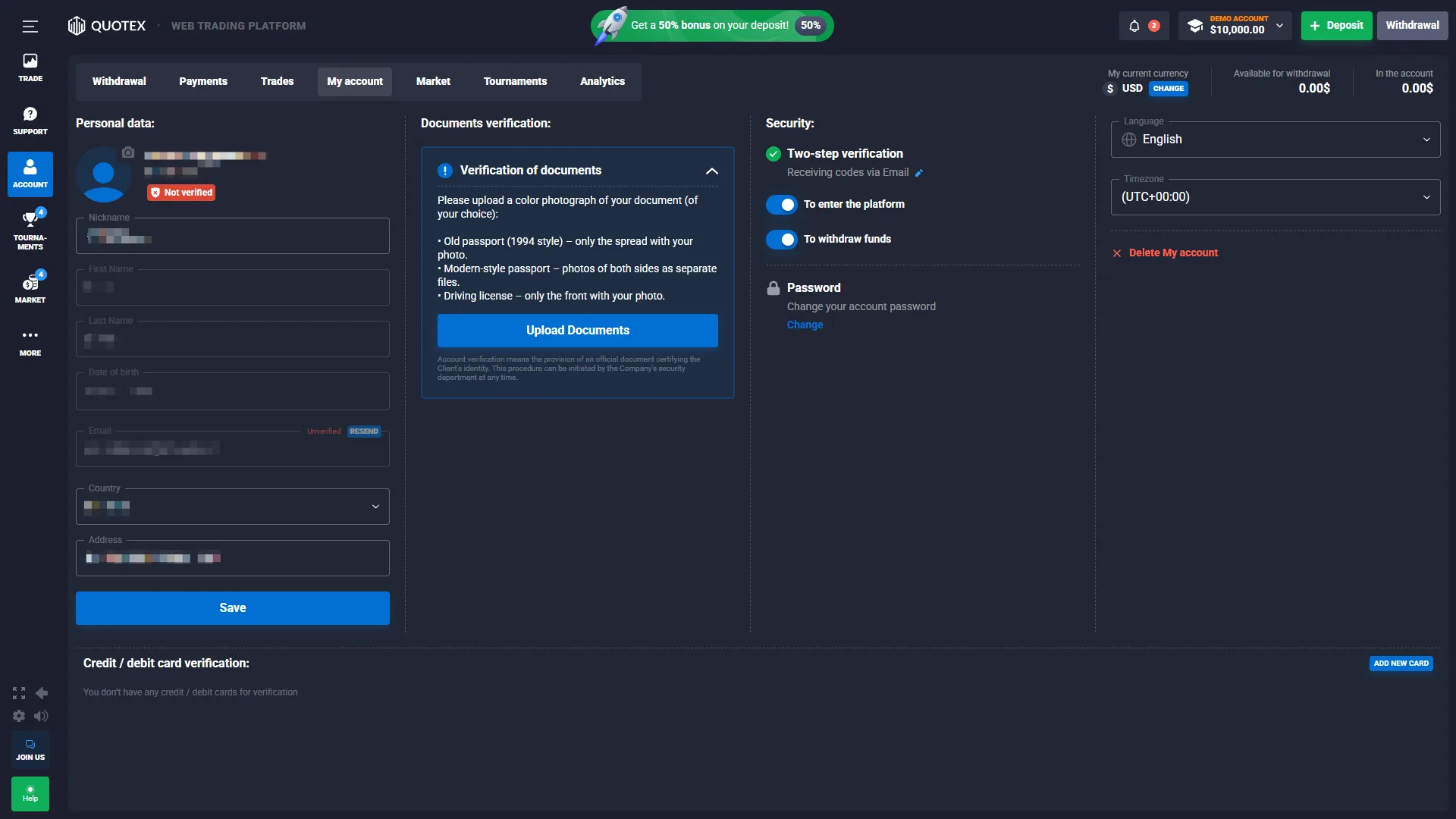Switch to the Analytics tab
The width and height of the screenshot is (1456, 819).
602,82
